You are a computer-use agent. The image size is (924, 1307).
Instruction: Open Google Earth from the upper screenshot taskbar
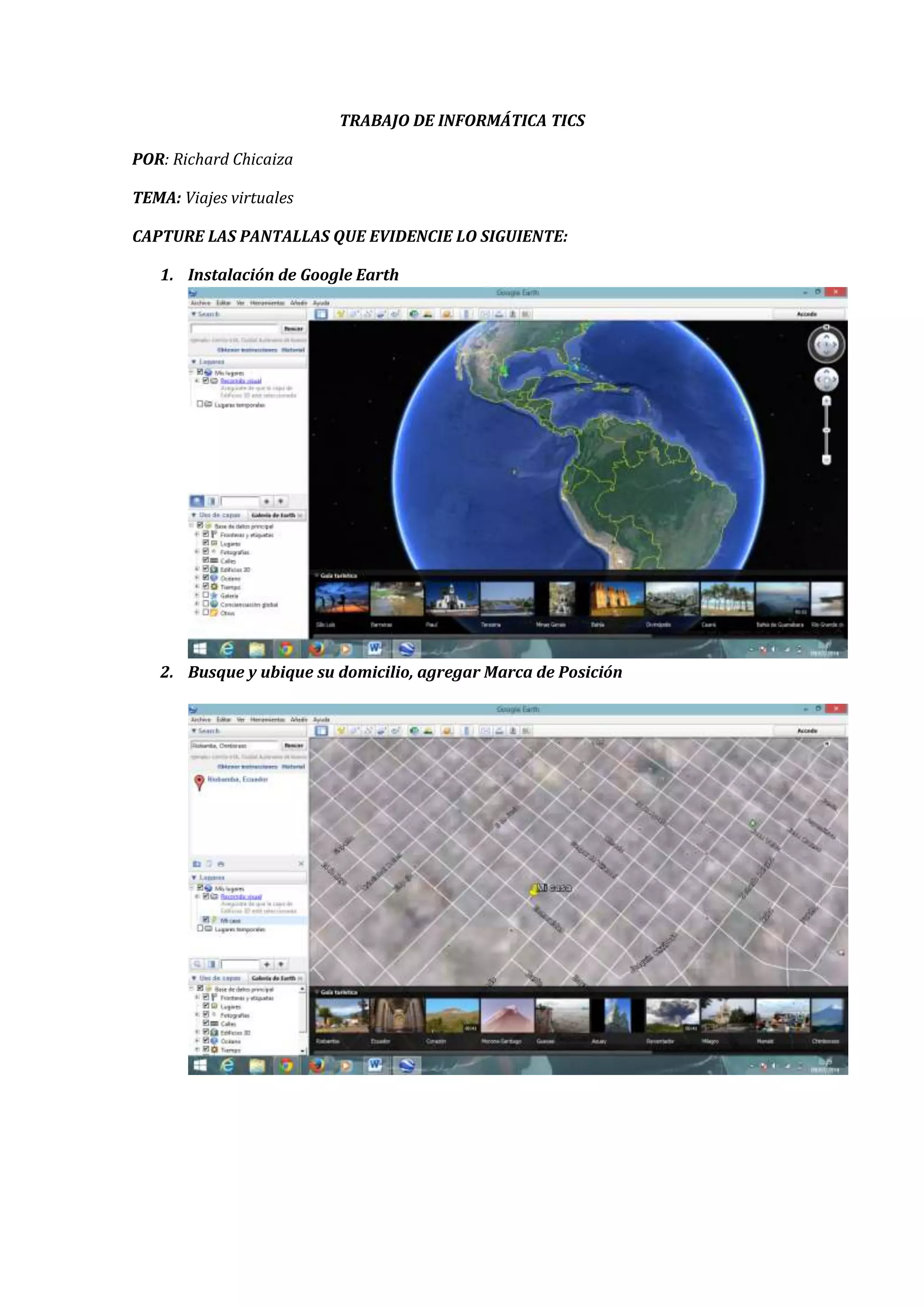pyautogui.click(x=406, y=649)
